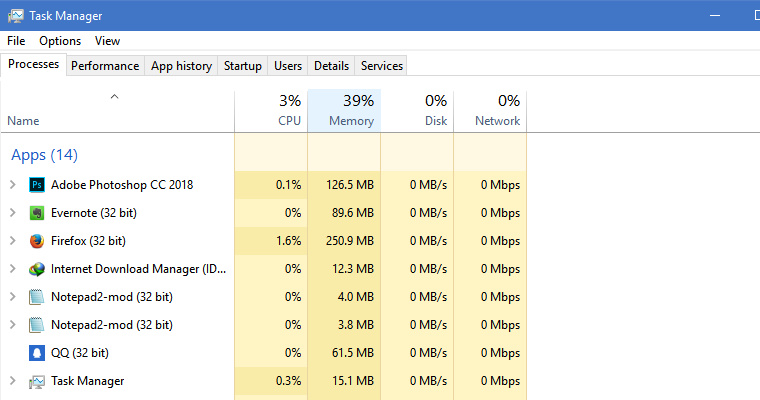Sort processes by the Memory column
The height and width of the screenshot is (400, 760).
(x=344, y=110)
